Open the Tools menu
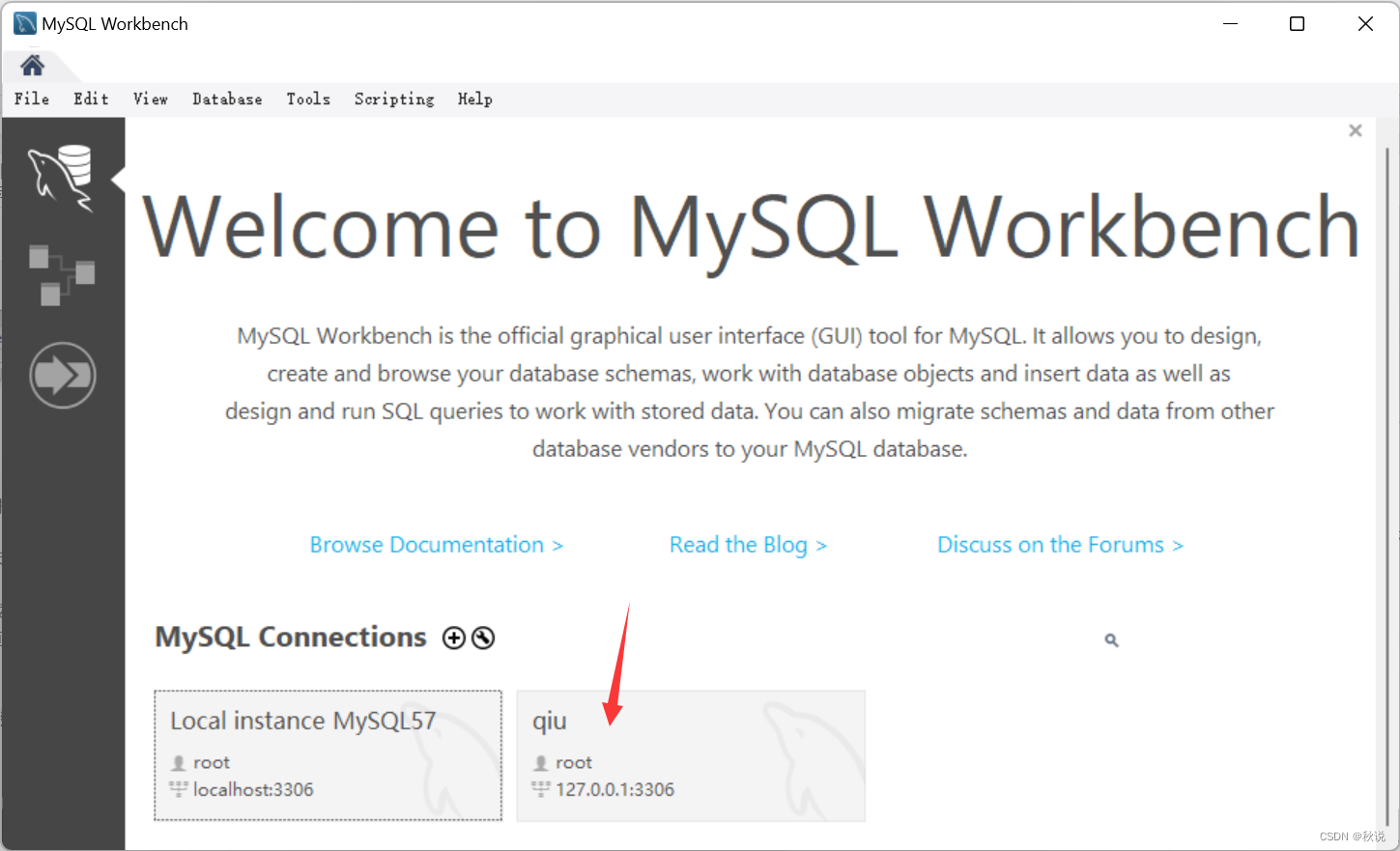 pyautogui.click(x=308, y=99)
